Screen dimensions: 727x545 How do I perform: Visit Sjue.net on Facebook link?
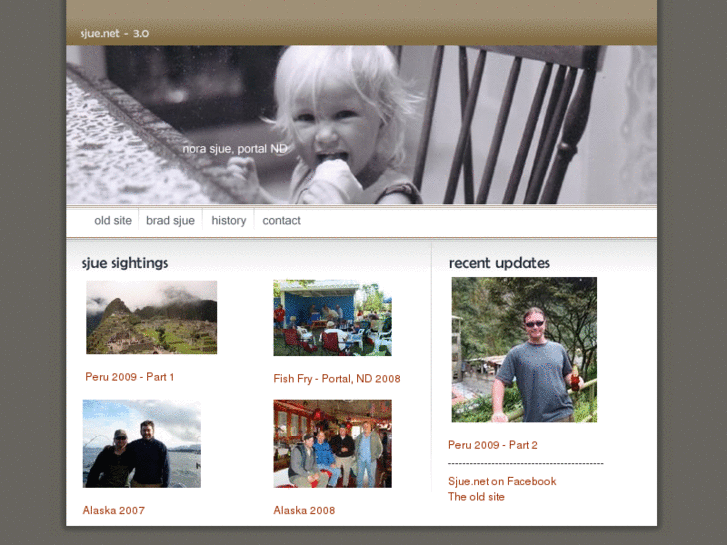pos(502,481)
